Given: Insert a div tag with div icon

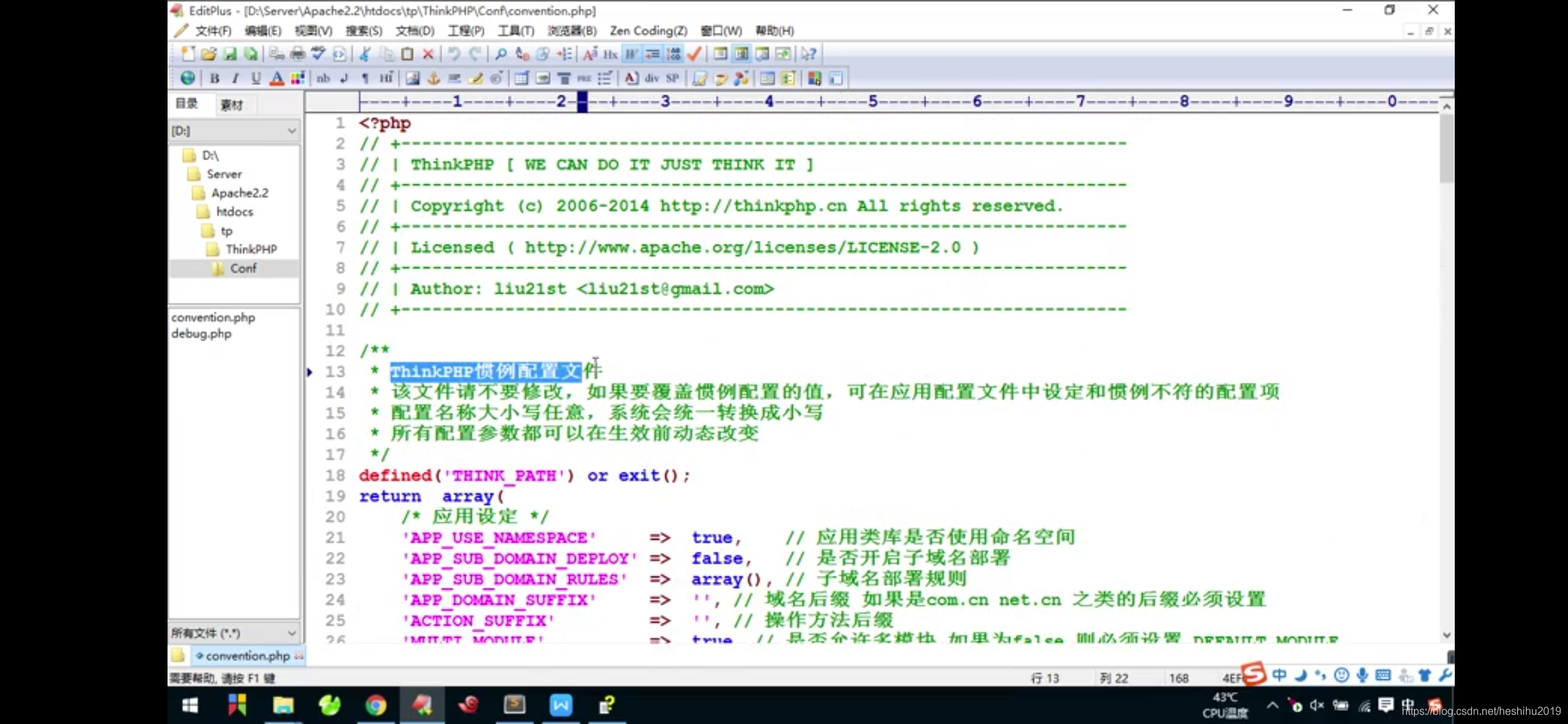Looking at the screenshot, I should (652, 78).
